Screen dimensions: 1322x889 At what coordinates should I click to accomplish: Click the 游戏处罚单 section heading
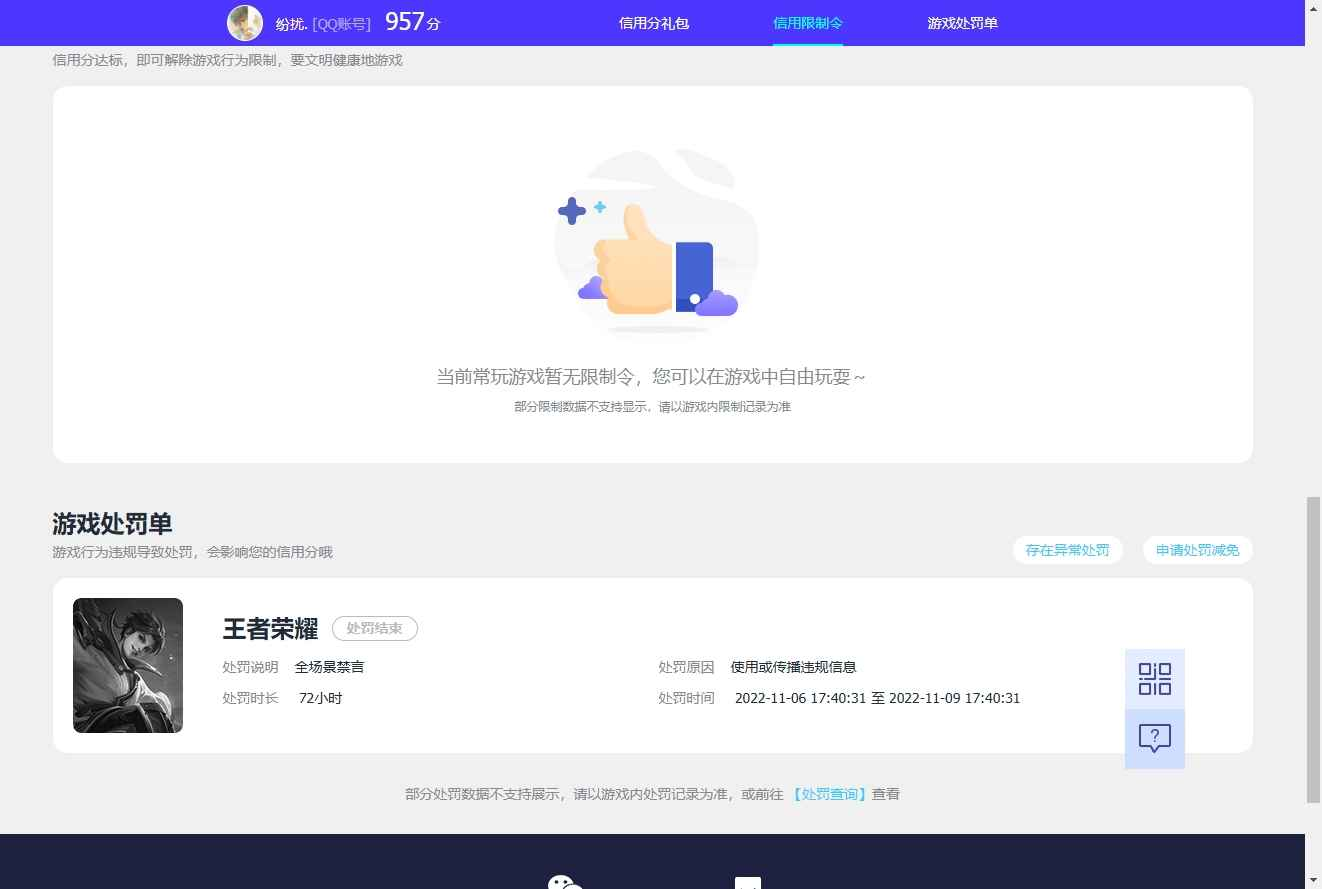pyautogui.click(x=113, y=524)
